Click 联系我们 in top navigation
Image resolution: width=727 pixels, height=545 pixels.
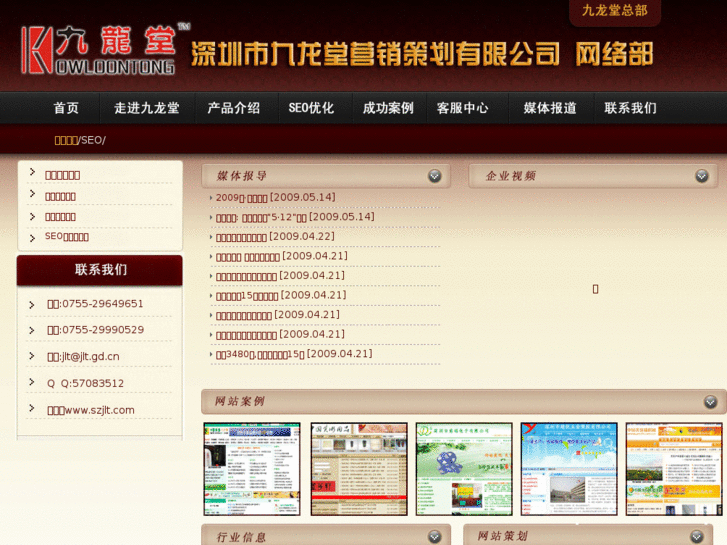[x=631, y=108]
